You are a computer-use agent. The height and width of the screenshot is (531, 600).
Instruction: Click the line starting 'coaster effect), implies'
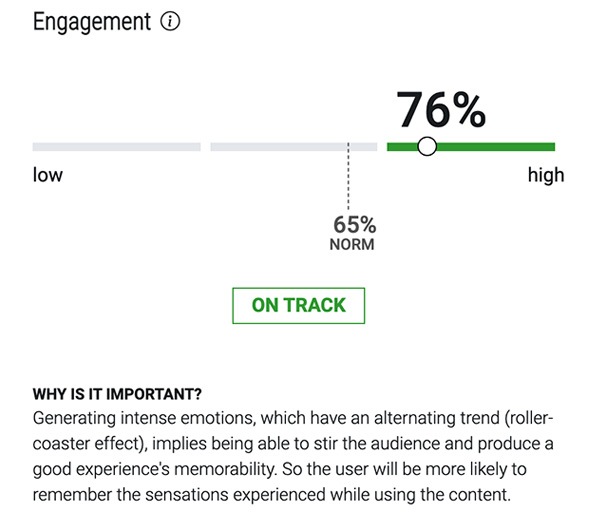click(293, 444)
